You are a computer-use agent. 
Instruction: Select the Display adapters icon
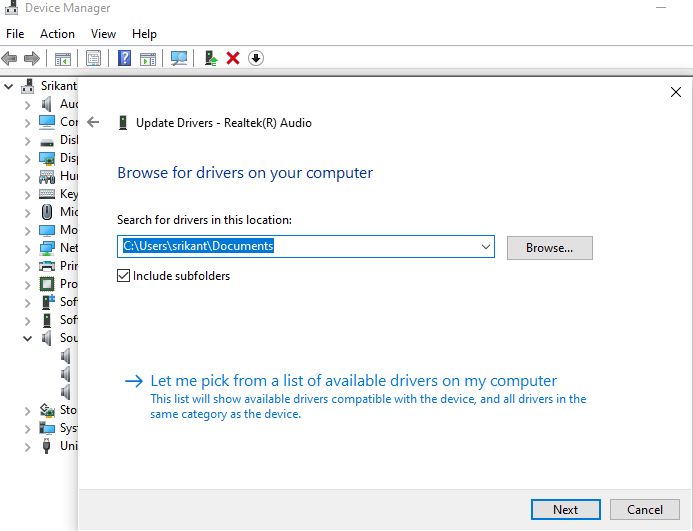tap(47, 158)
